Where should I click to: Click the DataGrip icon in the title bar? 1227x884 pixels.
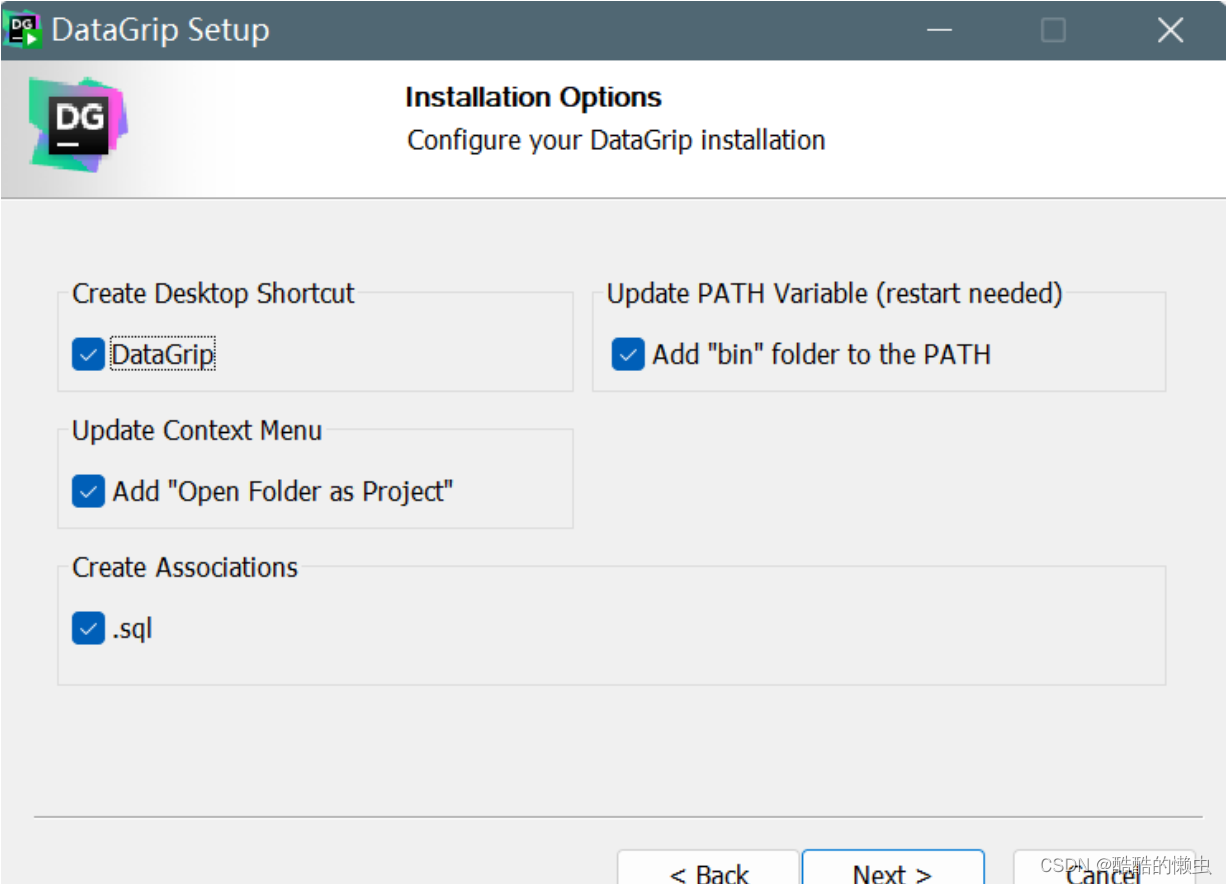23,30
